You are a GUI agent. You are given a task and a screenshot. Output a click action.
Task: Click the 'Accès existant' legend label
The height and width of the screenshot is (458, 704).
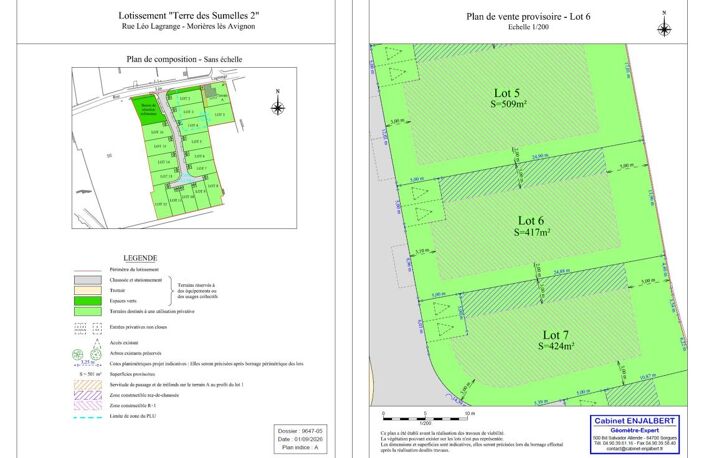point(124,343)
